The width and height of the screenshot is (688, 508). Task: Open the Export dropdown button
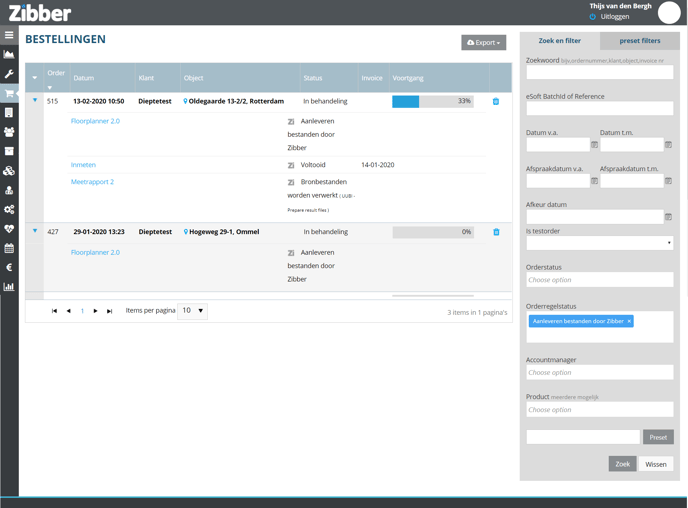[483, 43]
